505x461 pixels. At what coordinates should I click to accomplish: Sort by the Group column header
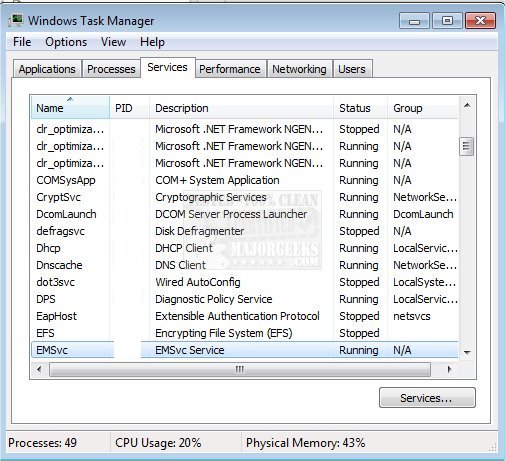tap(423, 108)
